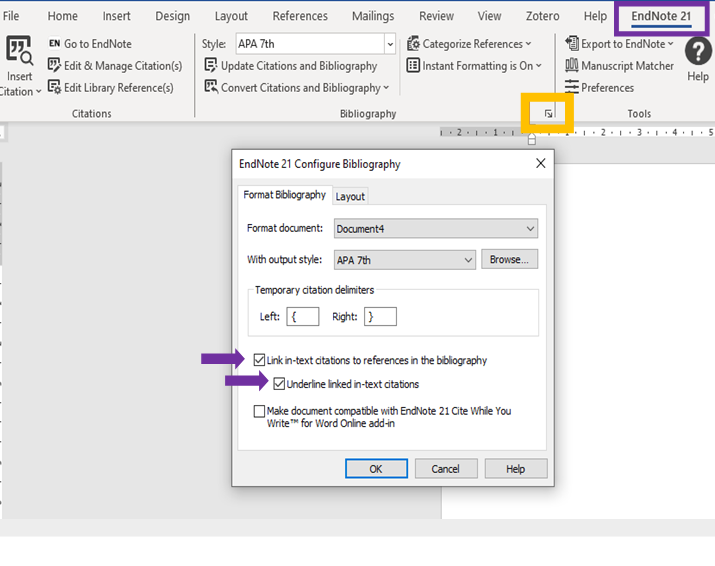Viewport: 715px width, 566px height.
Task: Click Go to EndNote icon
Action: 55,44
